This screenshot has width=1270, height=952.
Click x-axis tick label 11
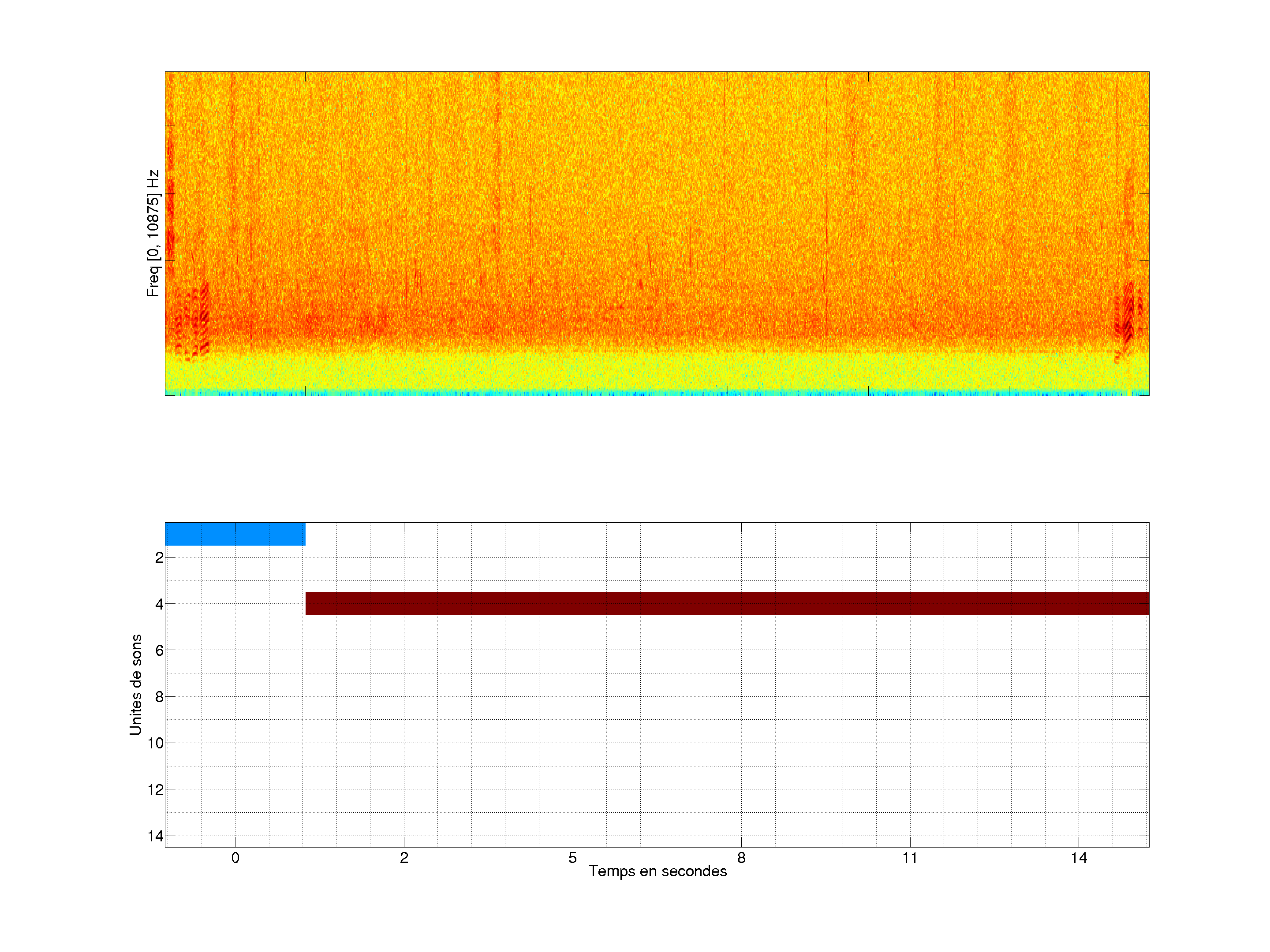(x=909, y=859)
